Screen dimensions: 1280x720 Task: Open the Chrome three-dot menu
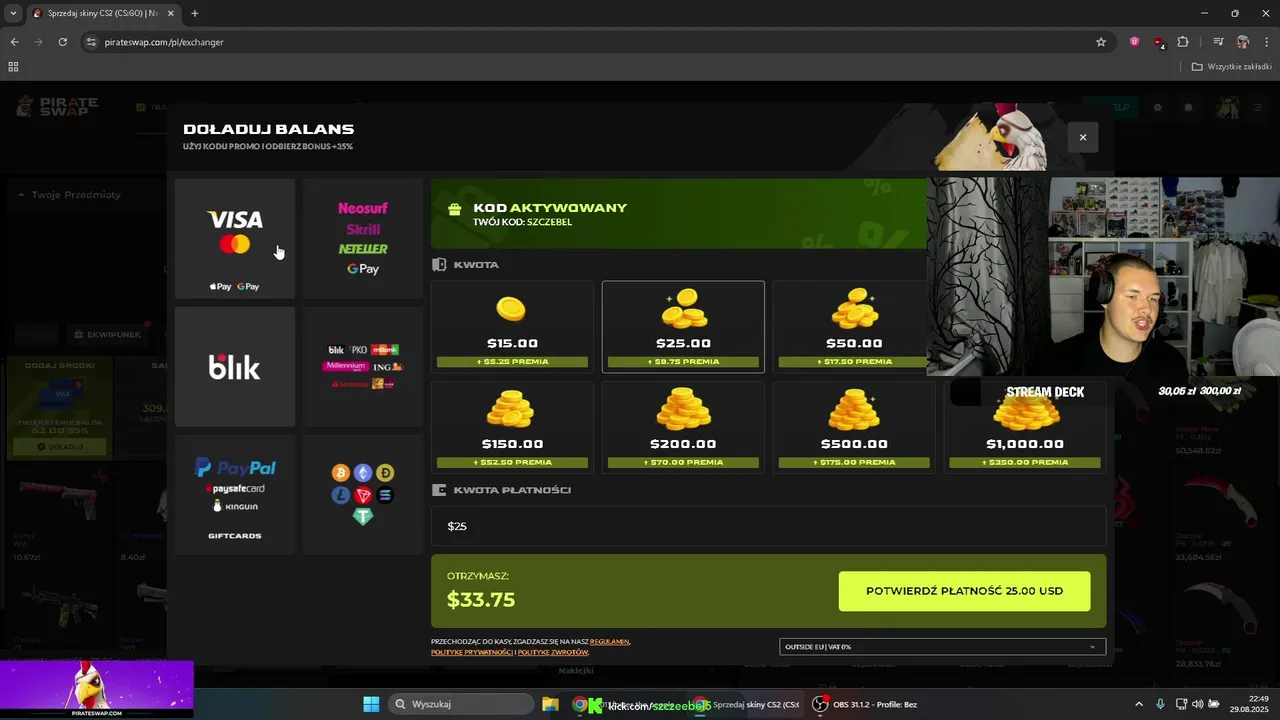click(1266, 42)
